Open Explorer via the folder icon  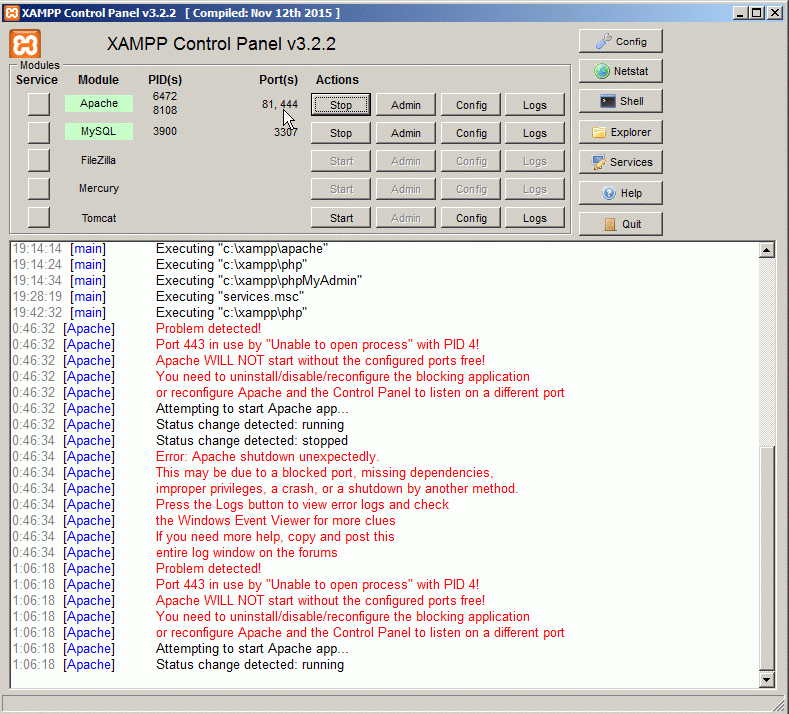point(620,132)
